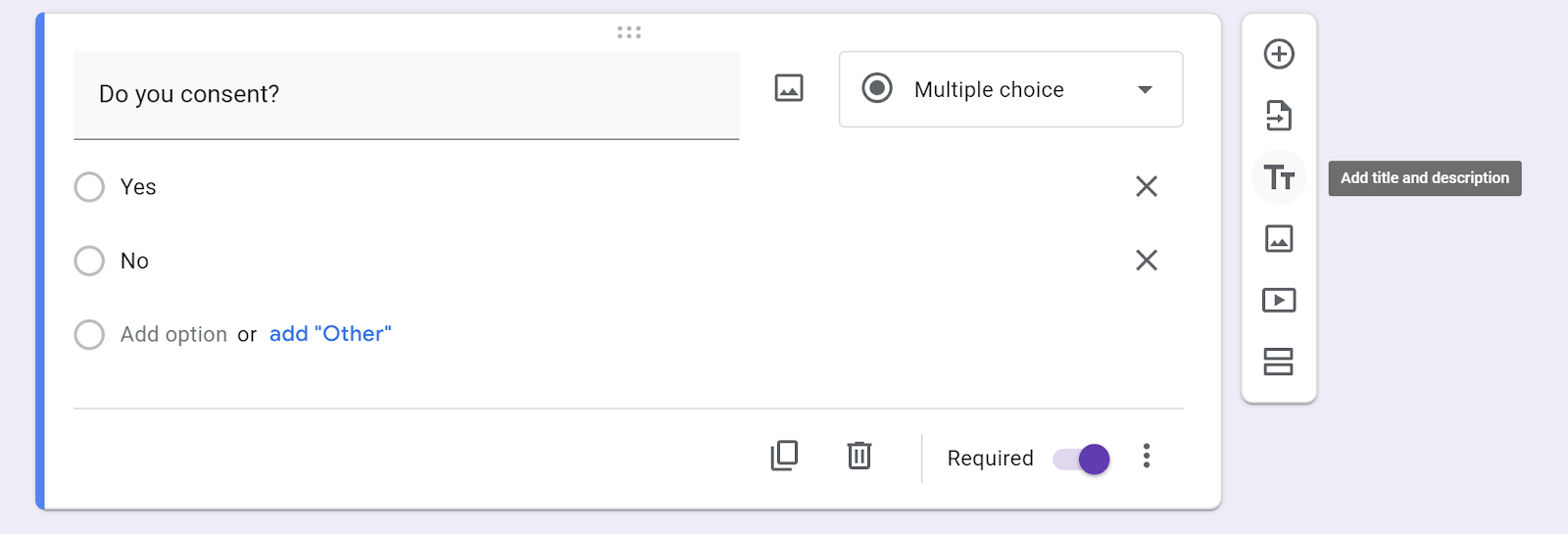The height and width of the screenshot is (534, 1568).
Task: Open the three-dot more options menu
Action: 1147,456
